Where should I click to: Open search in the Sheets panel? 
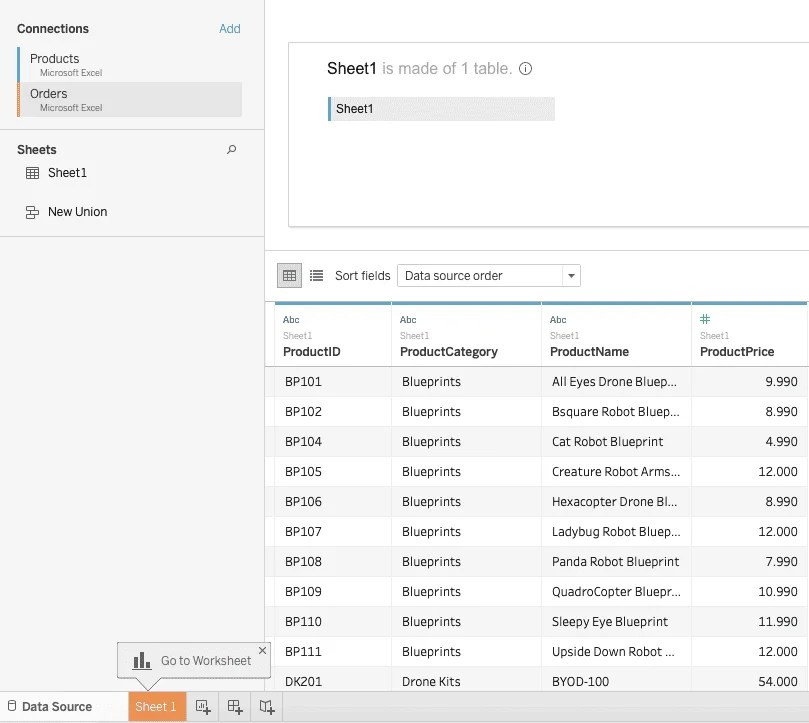(x=231, y=148)
